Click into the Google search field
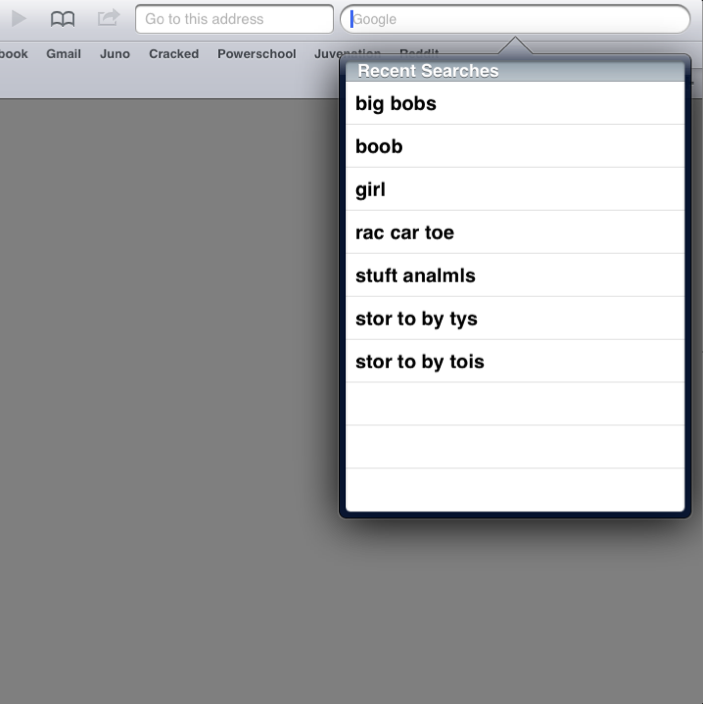This screenshot has height=704, width=703. pos(515,19)
